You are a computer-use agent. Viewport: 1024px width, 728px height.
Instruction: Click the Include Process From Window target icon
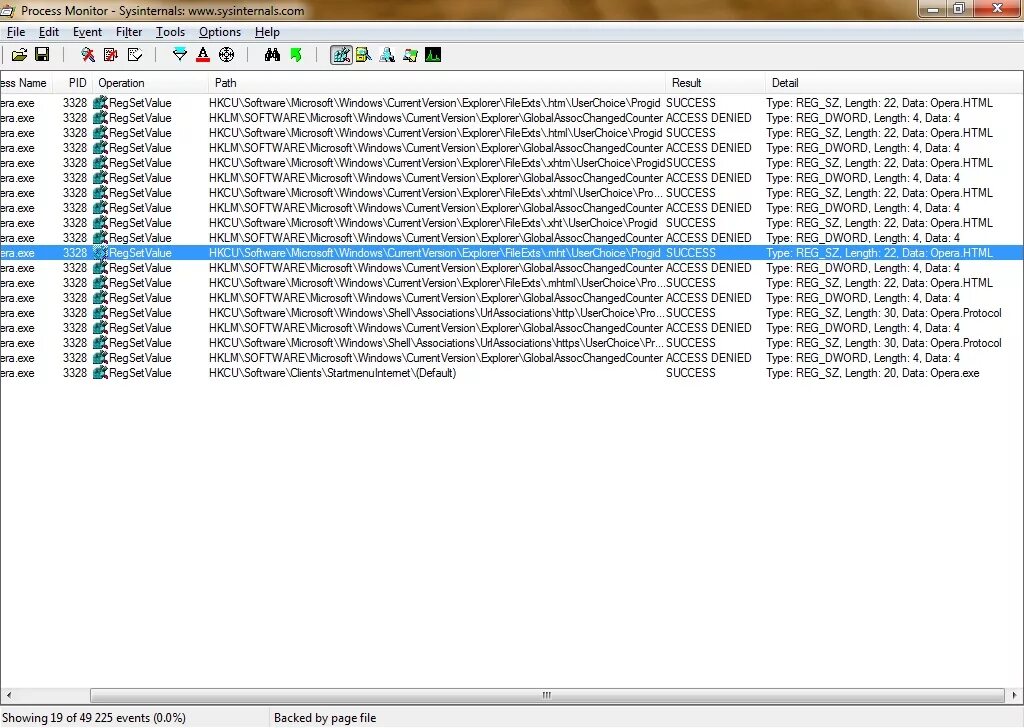[227, 55]
